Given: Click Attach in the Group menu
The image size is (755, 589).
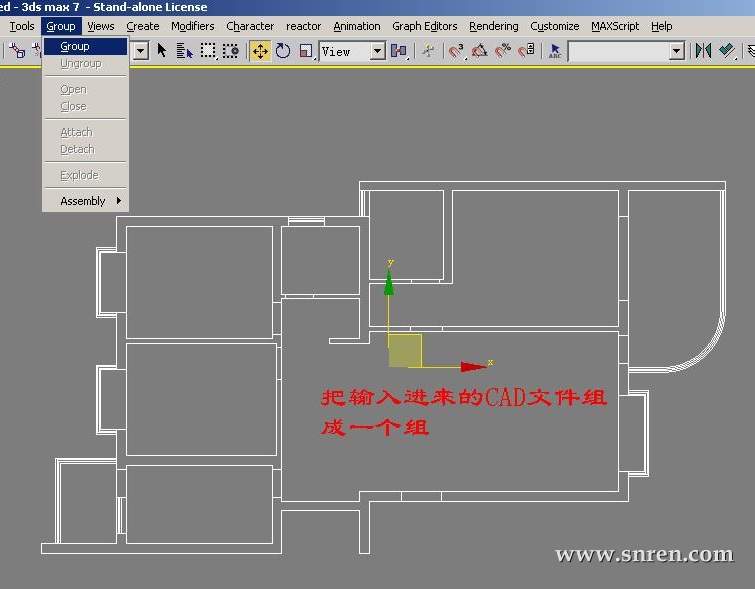Looking at the screenshot, I should [86, 132].
